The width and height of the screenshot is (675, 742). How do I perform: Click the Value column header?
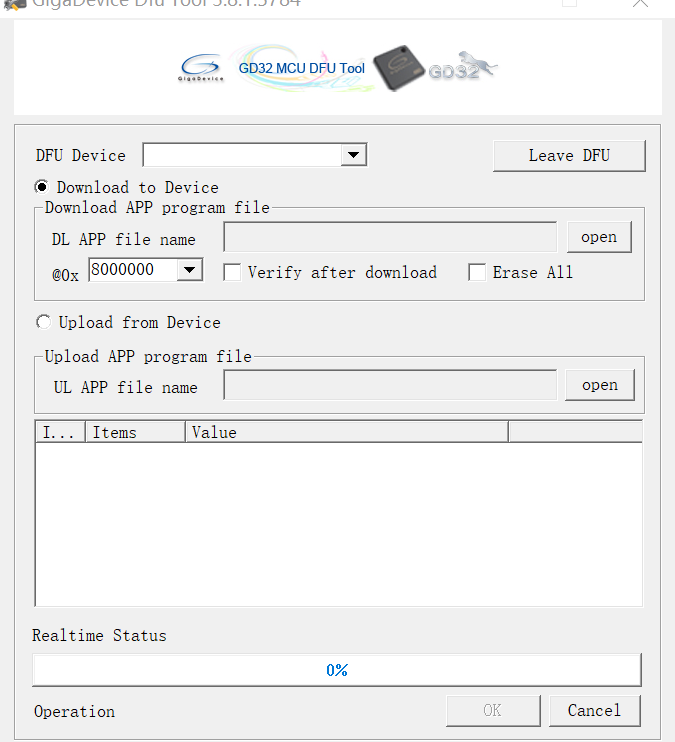point(346,432)
